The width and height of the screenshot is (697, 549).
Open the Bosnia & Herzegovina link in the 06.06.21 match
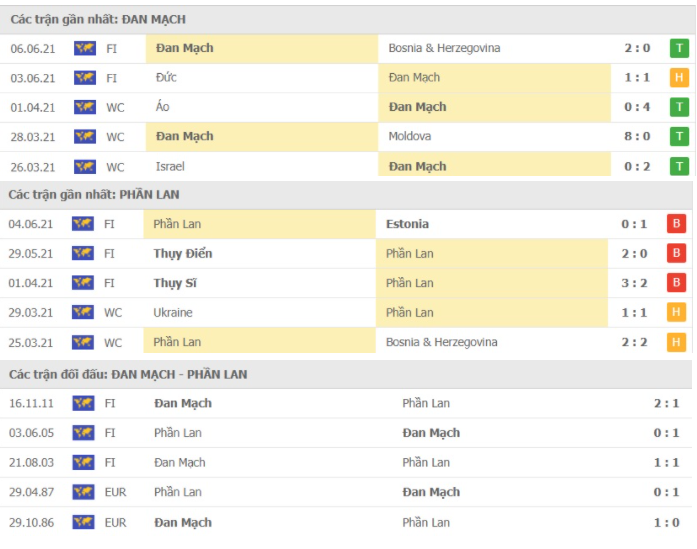(444, 48)
